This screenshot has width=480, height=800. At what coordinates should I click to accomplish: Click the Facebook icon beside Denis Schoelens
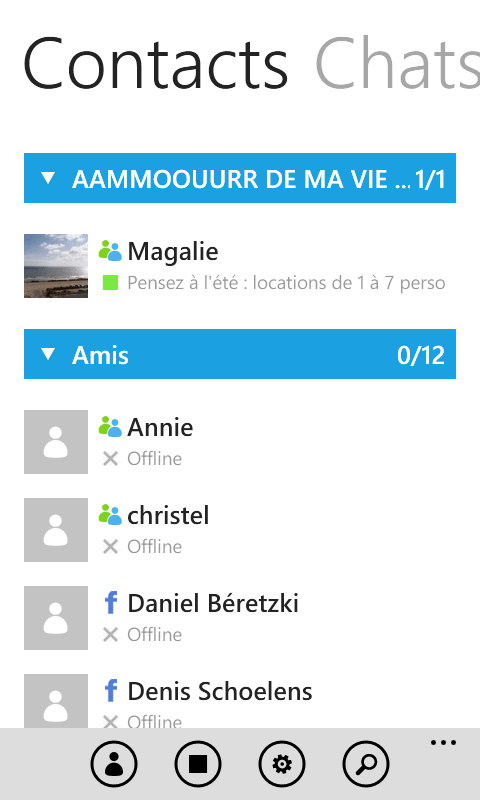pos(111,691)
